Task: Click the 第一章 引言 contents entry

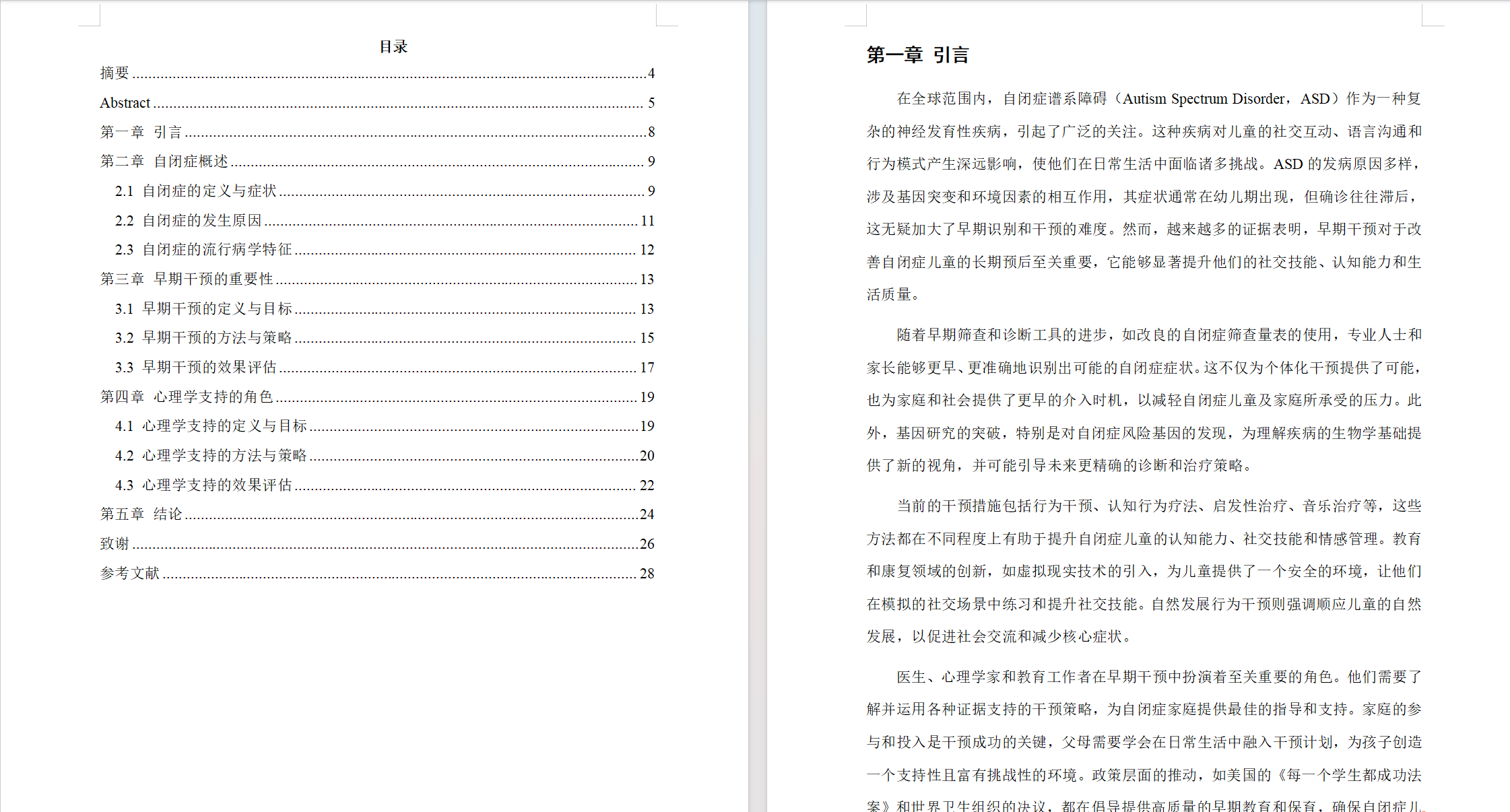Action: coord(141,132)
